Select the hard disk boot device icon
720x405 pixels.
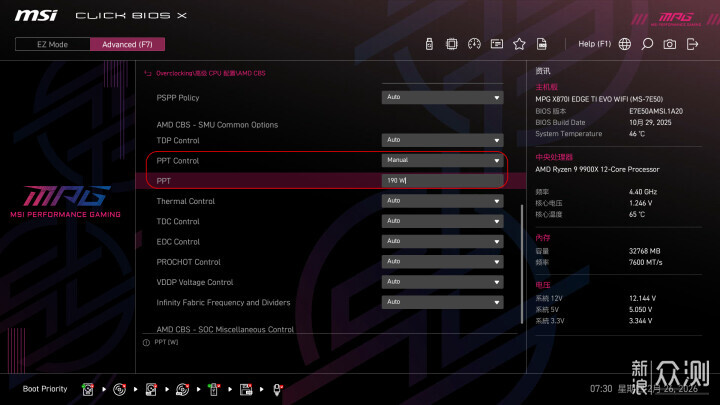88,389
